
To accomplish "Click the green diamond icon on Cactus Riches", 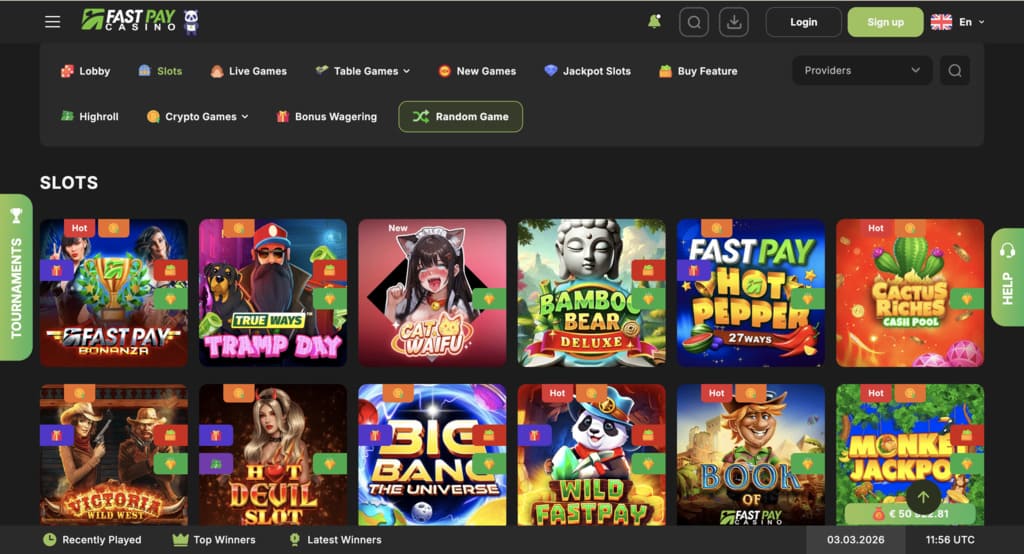I will click(x=967, y=299).
